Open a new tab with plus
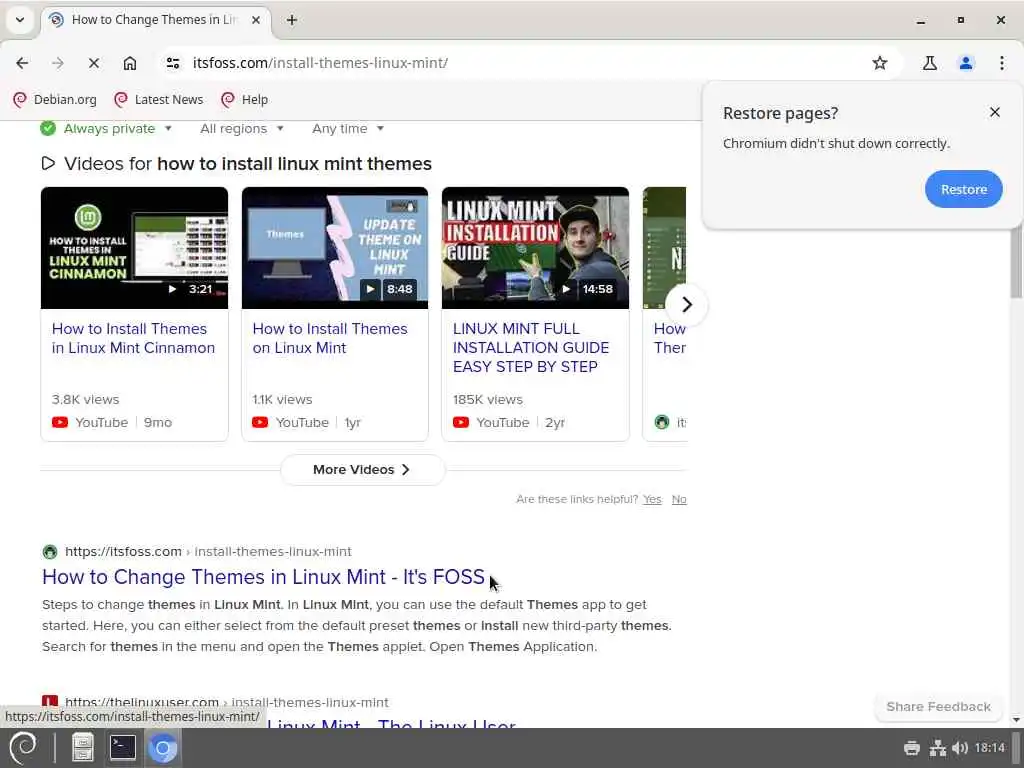Viewport: 1024px width, 768px height. coord(292,20)
